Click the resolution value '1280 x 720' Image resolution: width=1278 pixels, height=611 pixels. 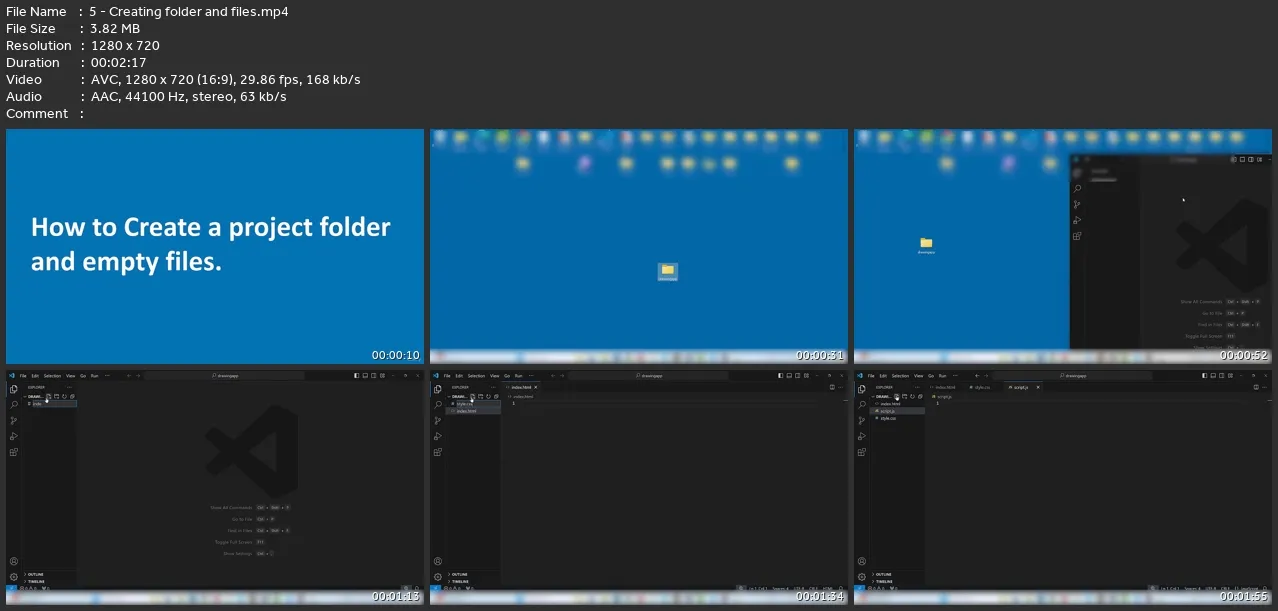(x=124, y=46)
